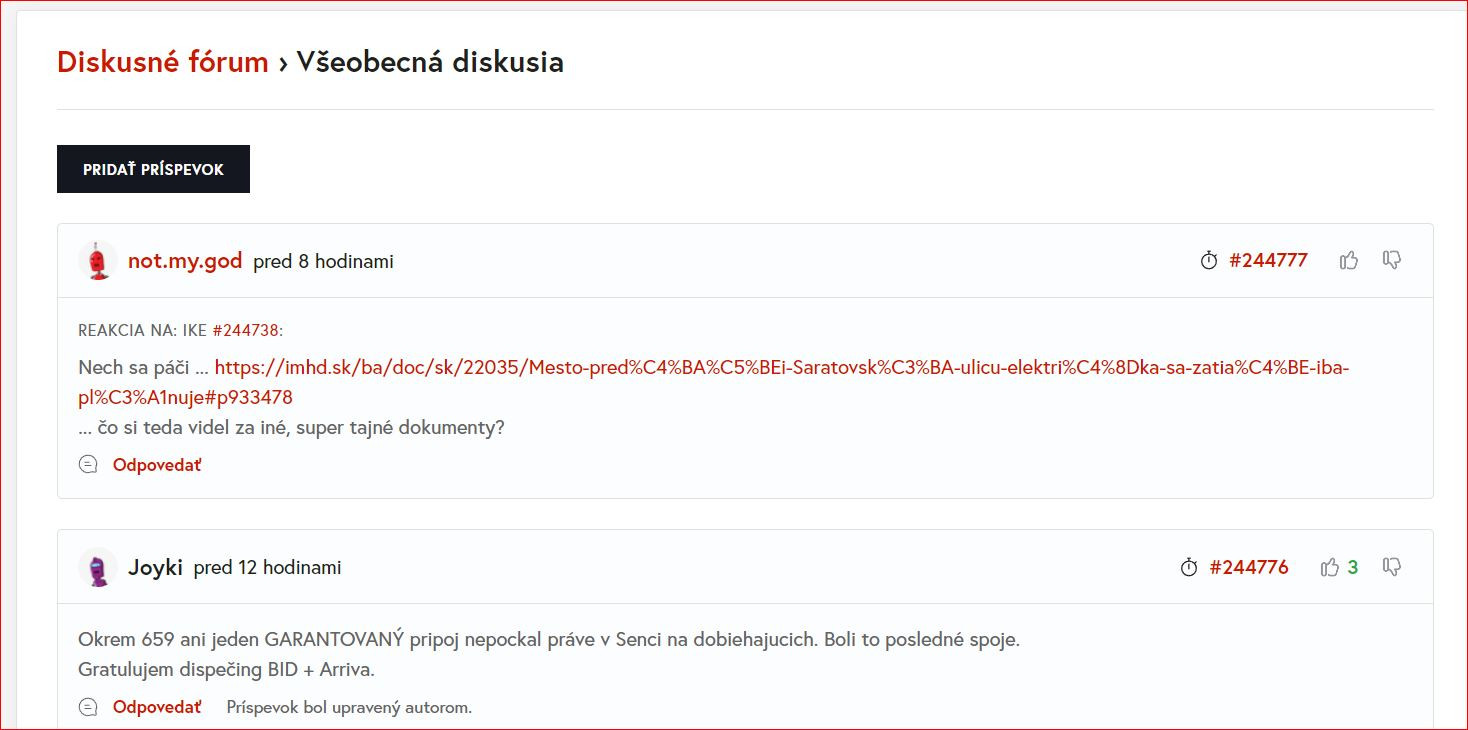Screen dimensions: 1468x730
Task: Click thumbs up on post #244777
Action: [1349, 261]
